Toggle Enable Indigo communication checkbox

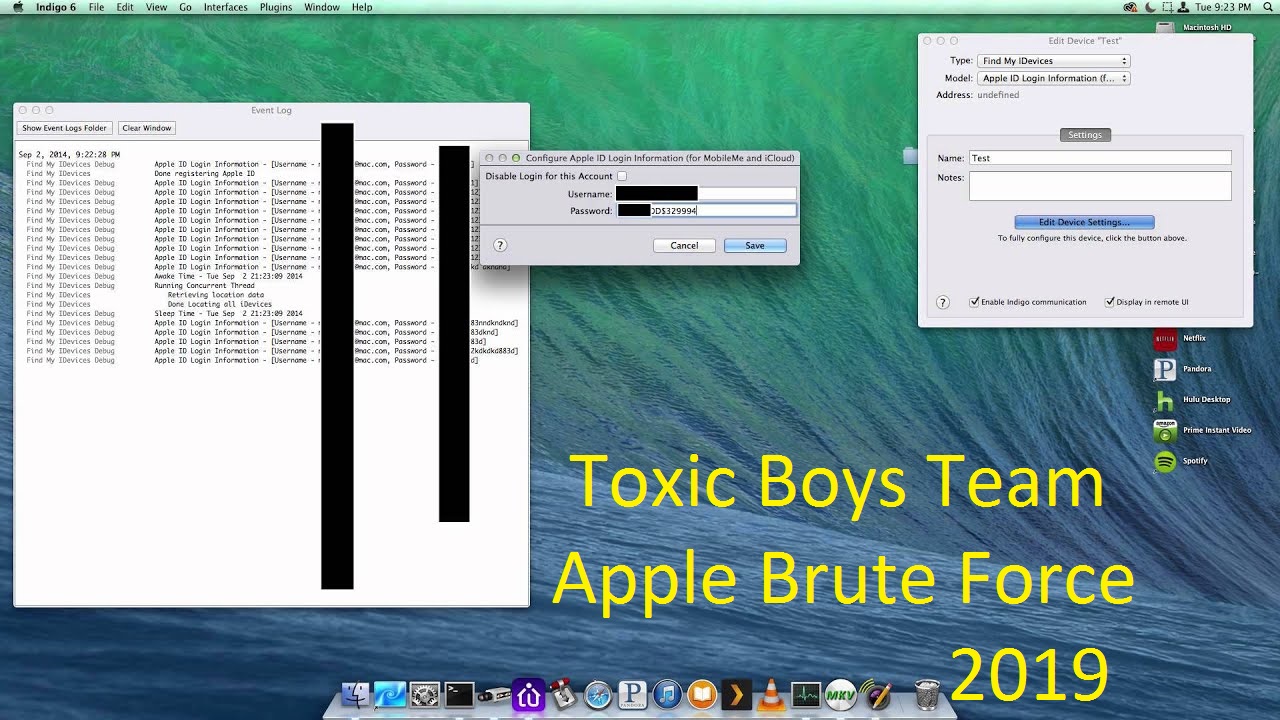(x=975, y=302)
